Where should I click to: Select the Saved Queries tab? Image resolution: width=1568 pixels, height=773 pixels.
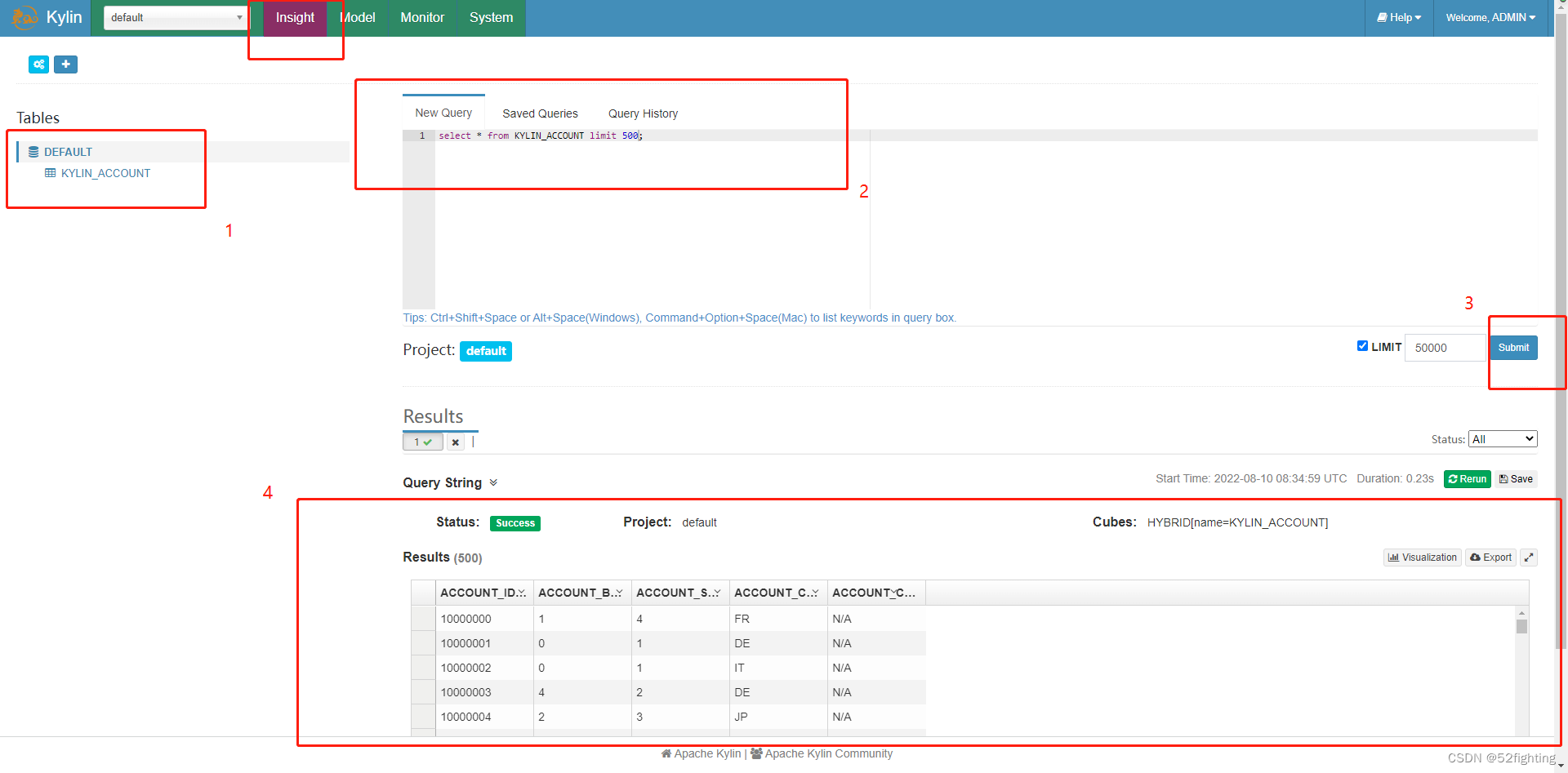[540, 113]
